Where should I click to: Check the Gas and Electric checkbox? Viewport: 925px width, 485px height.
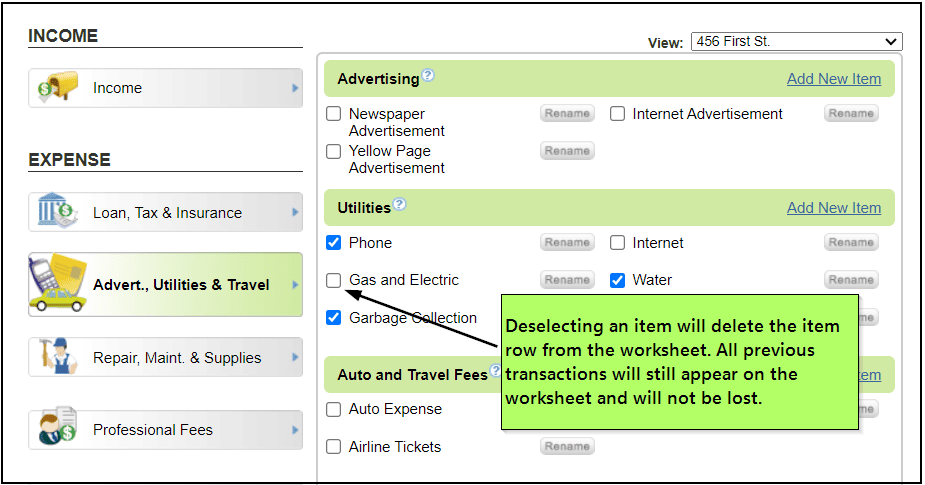click(x=334, y=280)
